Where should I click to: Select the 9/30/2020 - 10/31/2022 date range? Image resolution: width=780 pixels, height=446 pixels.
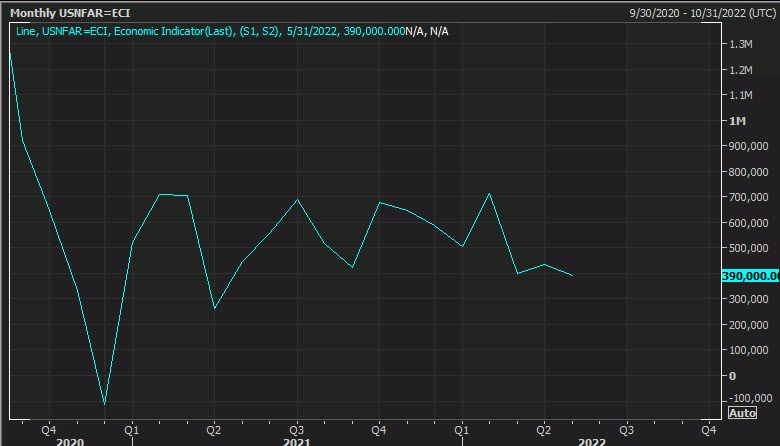click(702, 13)
